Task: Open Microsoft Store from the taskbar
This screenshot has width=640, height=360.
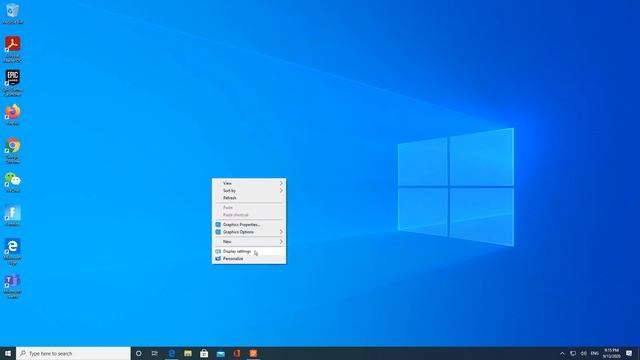Action: click(x=204, y=353)
